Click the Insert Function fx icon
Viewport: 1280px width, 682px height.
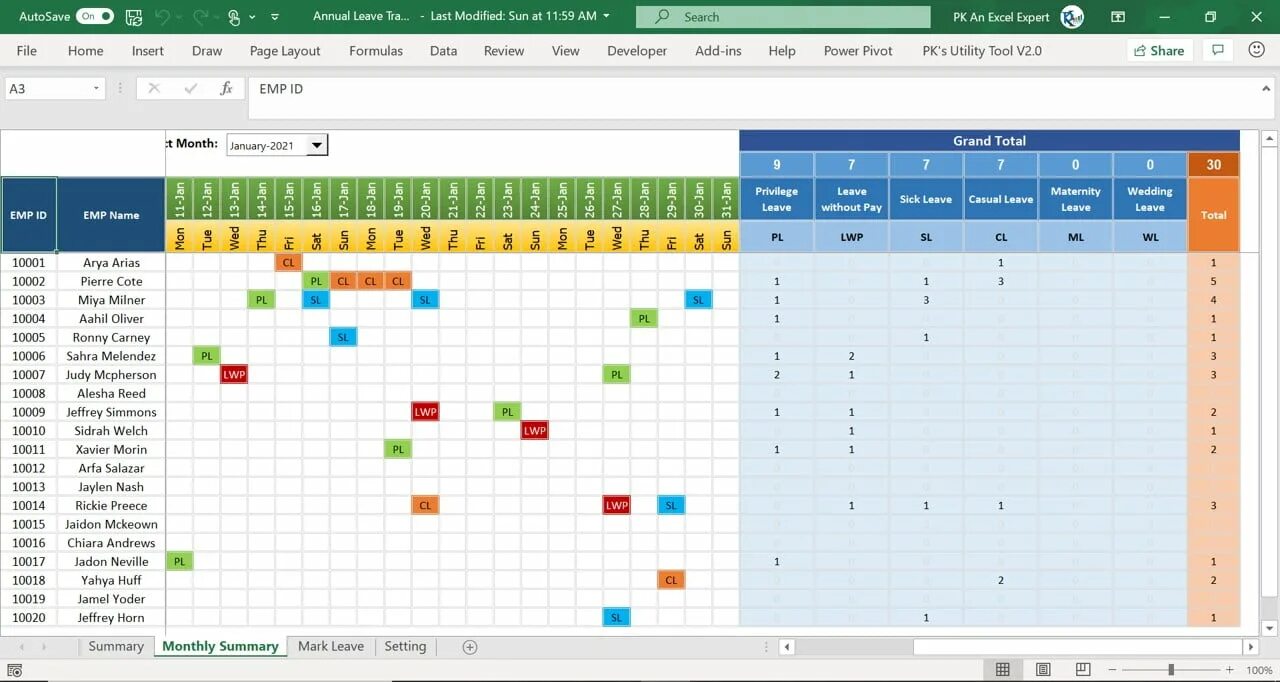(x=226, y=89)
